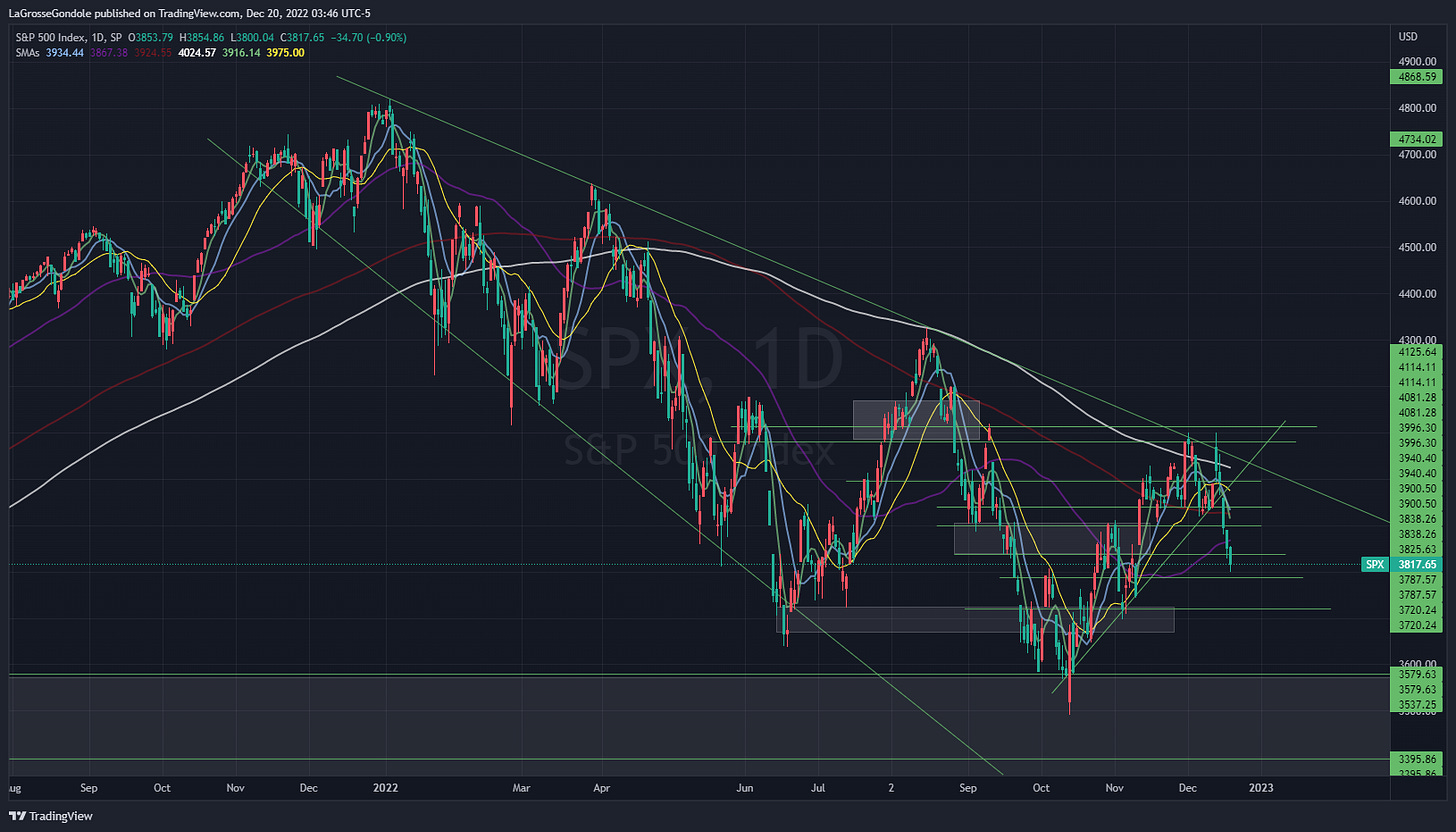
Task: Click the 4900.00 price axis tick
Action: coord(1418,61)
